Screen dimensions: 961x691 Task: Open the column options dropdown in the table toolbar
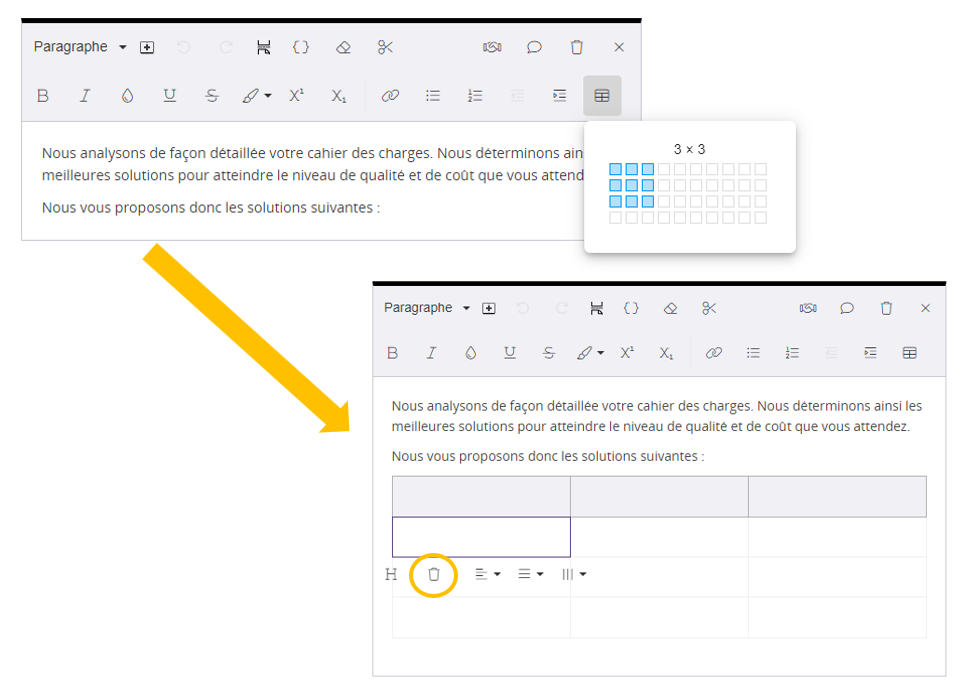pyautogui.click(x=573, y=574)
